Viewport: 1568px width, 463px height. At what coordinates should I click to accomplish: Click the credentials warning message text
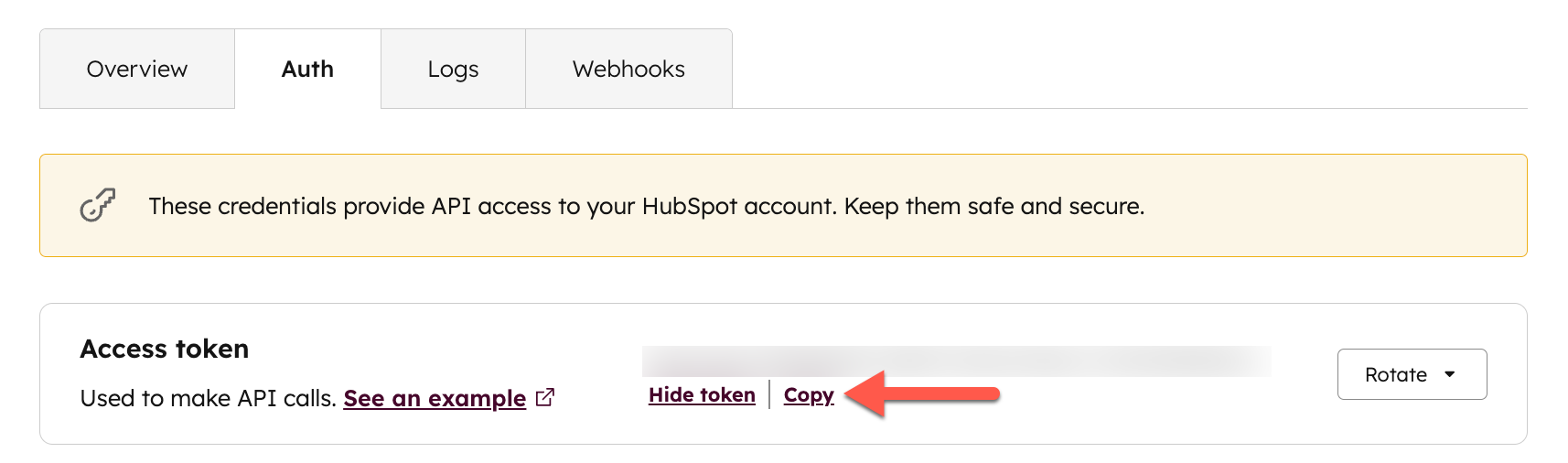click(x=646, y=206)
